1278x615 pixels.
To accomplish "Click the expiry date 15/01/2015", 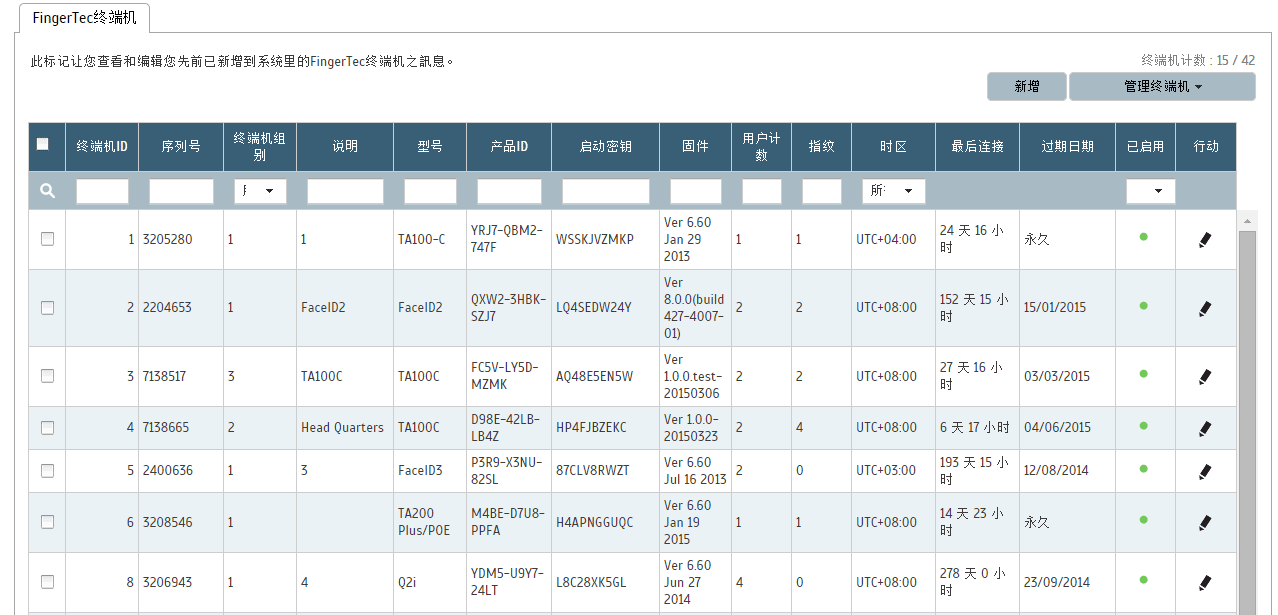I will point(1056,308).
